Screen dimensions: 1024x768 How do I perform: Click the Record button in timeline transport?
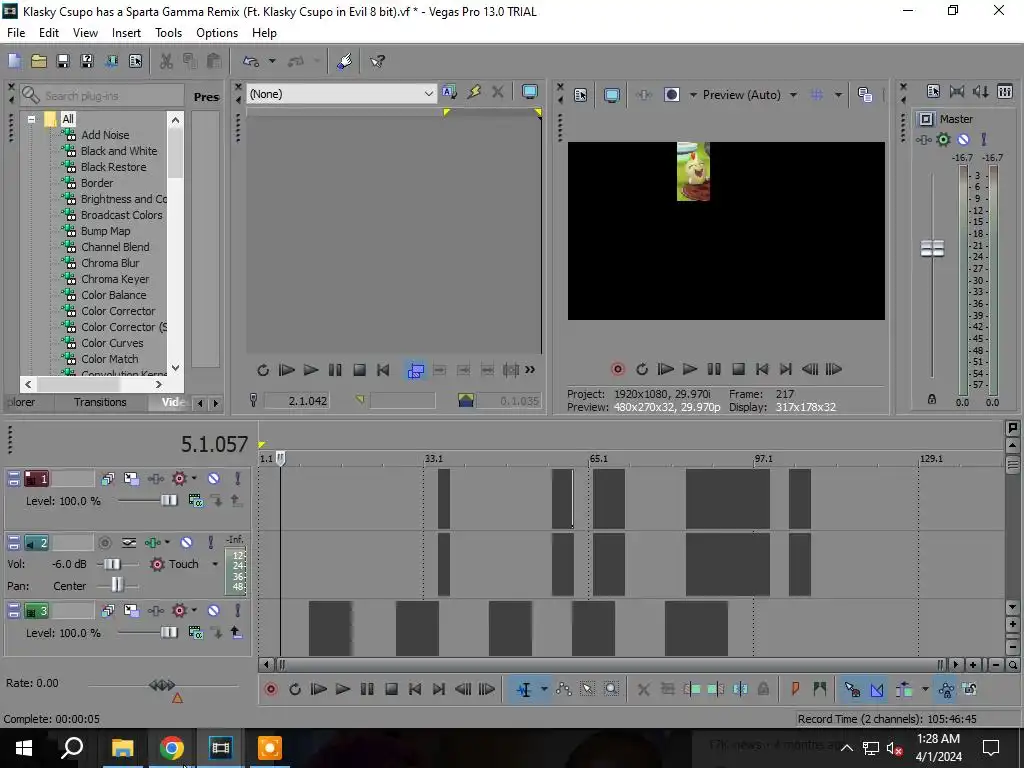270,689
